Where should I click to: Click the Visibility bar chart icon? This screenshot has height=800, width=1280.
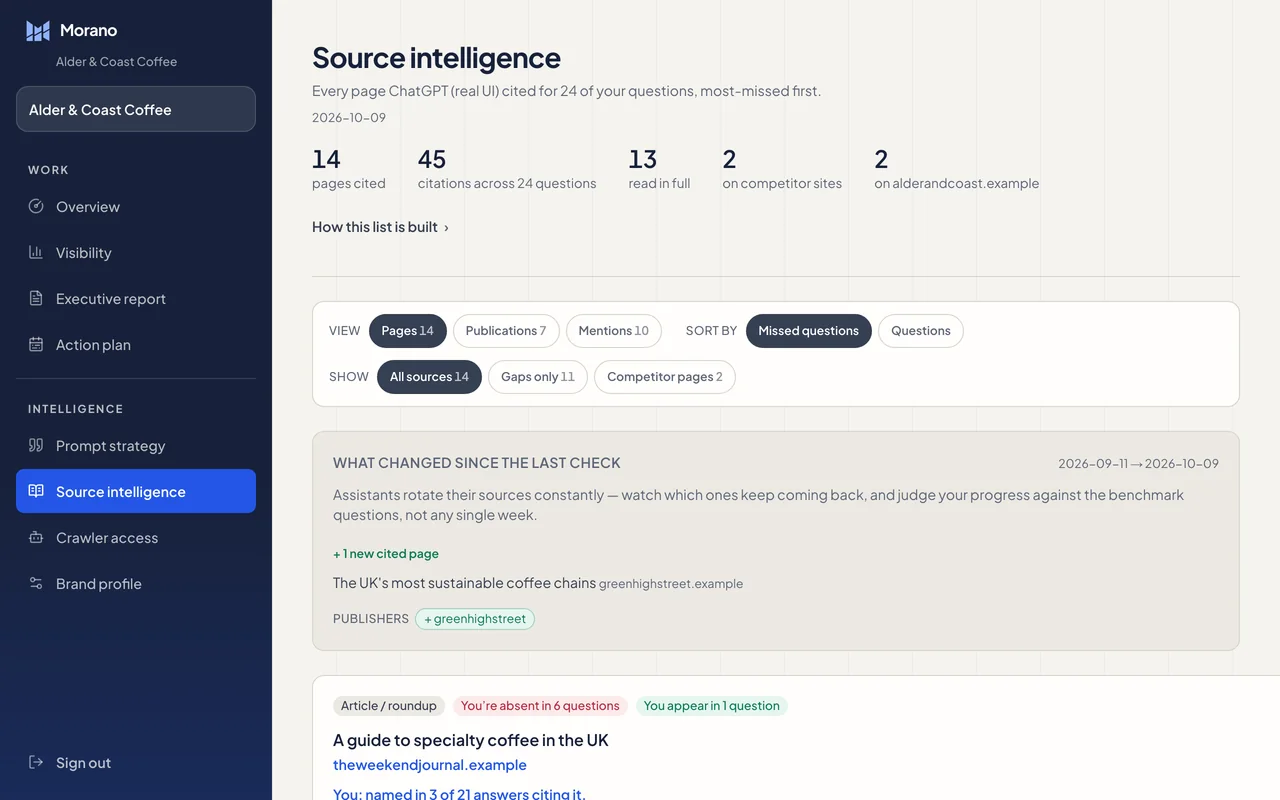36,252
